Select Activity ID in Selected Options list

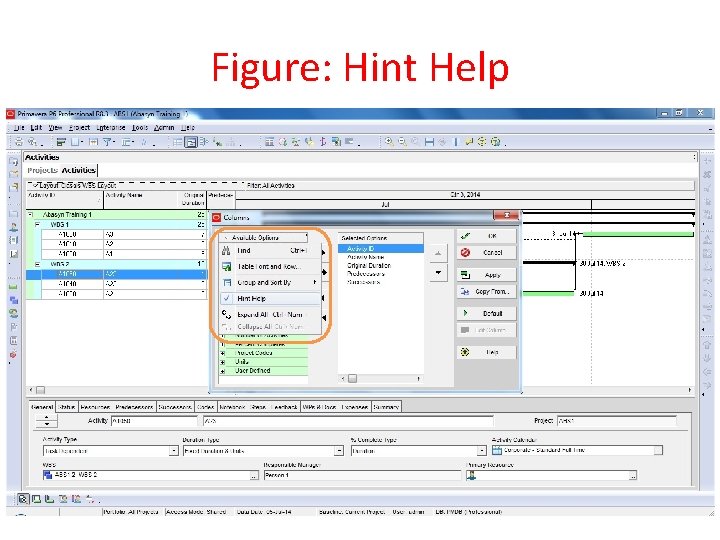[x=381, y=248]
